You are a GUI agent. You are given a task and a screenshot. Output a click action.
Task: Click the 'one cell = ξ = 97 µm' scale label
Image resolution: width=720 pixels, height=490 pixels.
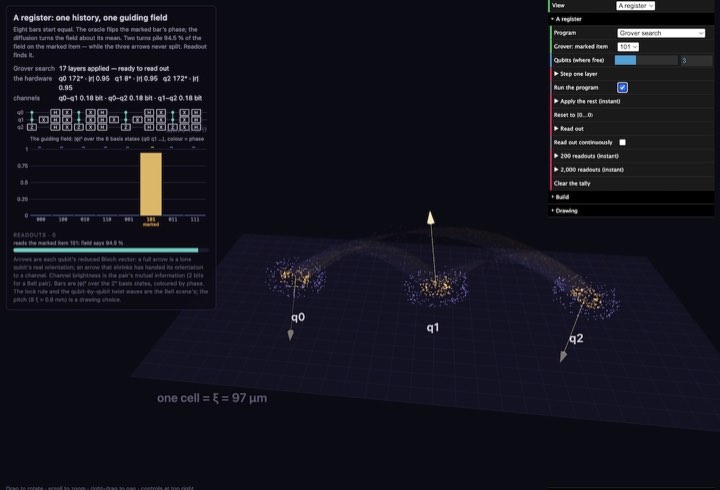coord(212,398)
